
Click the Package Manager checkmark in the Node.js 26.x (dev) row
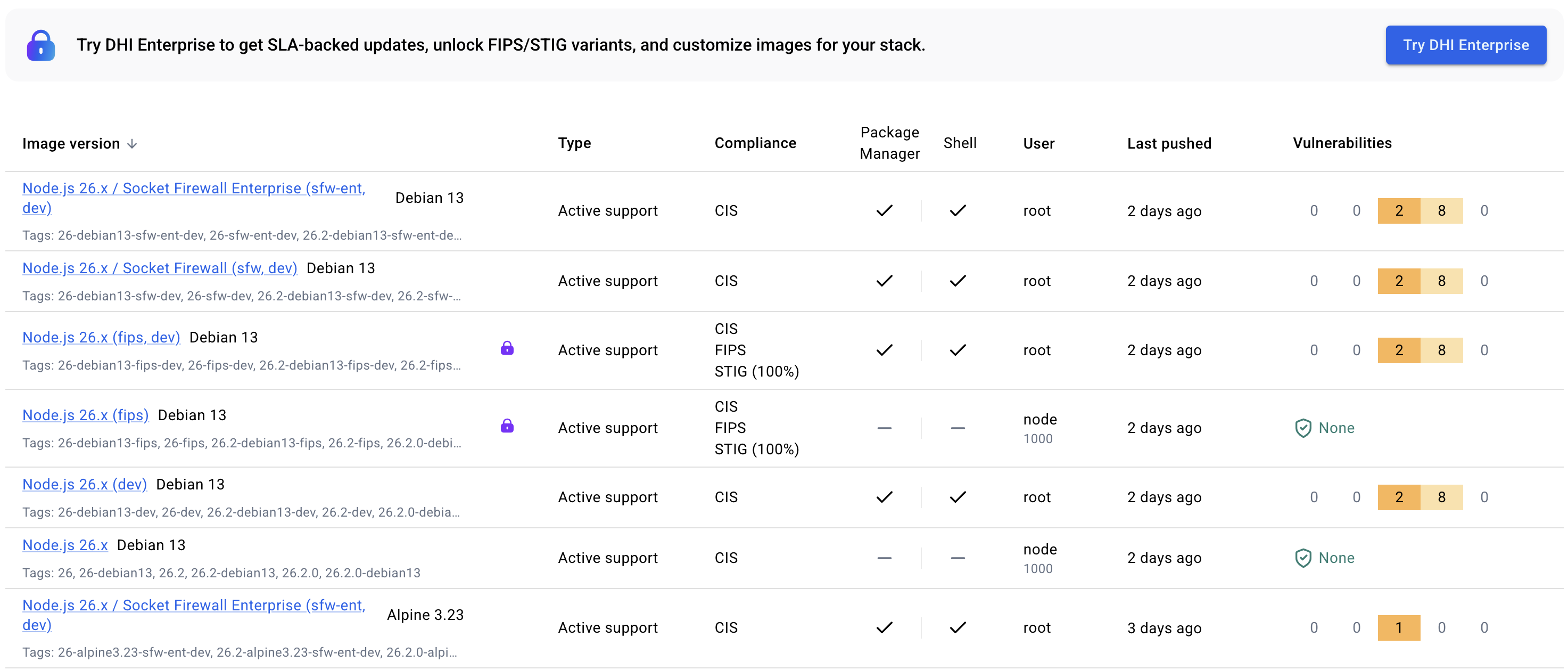pos(885,497)
